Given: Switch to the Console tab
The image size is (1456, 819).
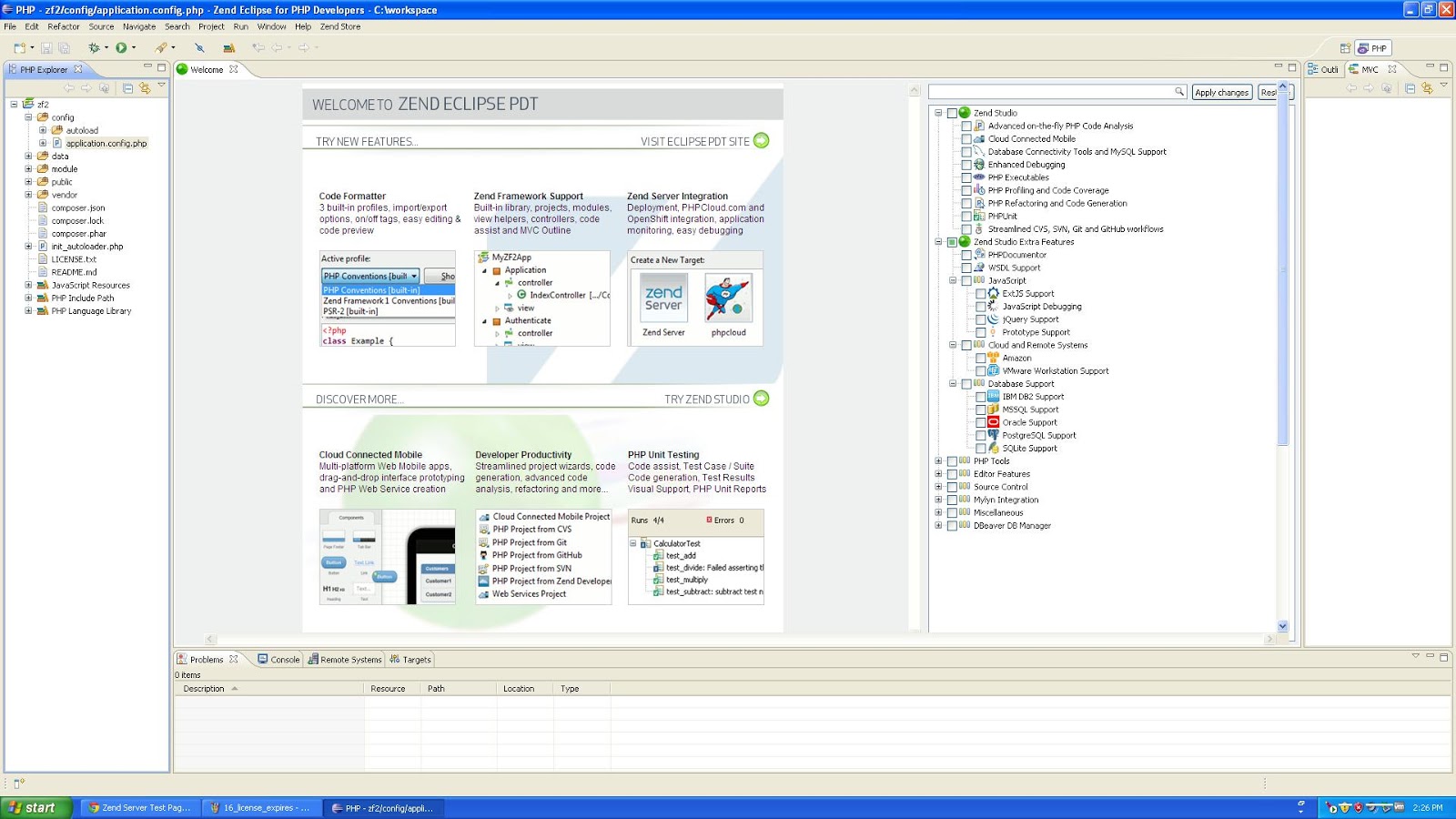Looking at the screenshot, I should coord(278,660).
